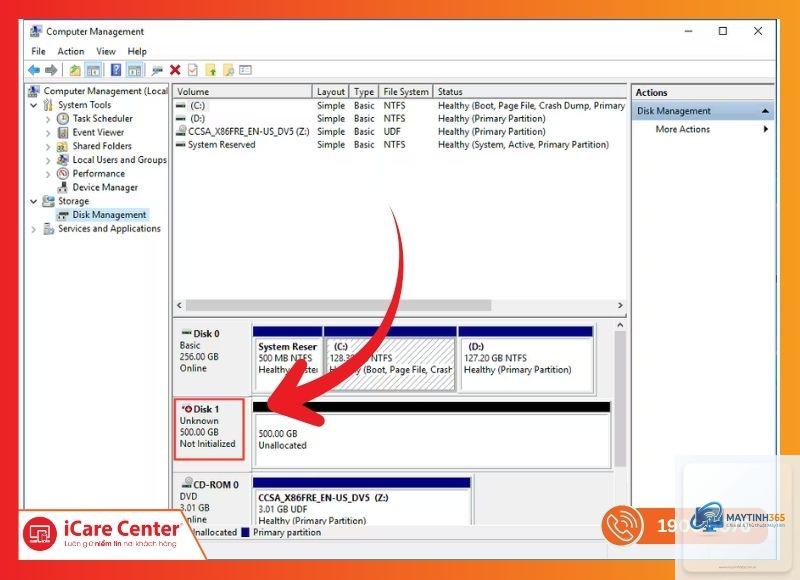
Task: Open the Help menu
Action: (x=137, y=51)
